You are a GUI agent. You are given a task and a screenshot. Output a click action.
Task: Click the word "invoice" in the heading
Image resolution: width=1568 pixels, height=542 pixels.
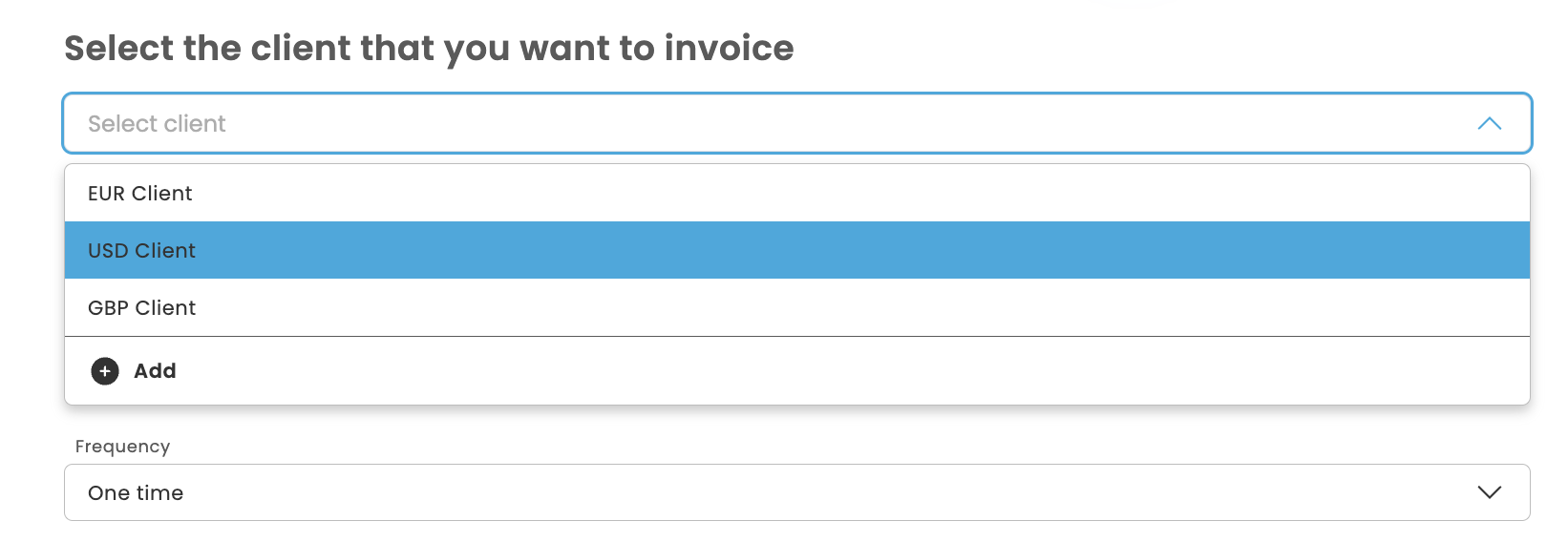coord(729,49)
